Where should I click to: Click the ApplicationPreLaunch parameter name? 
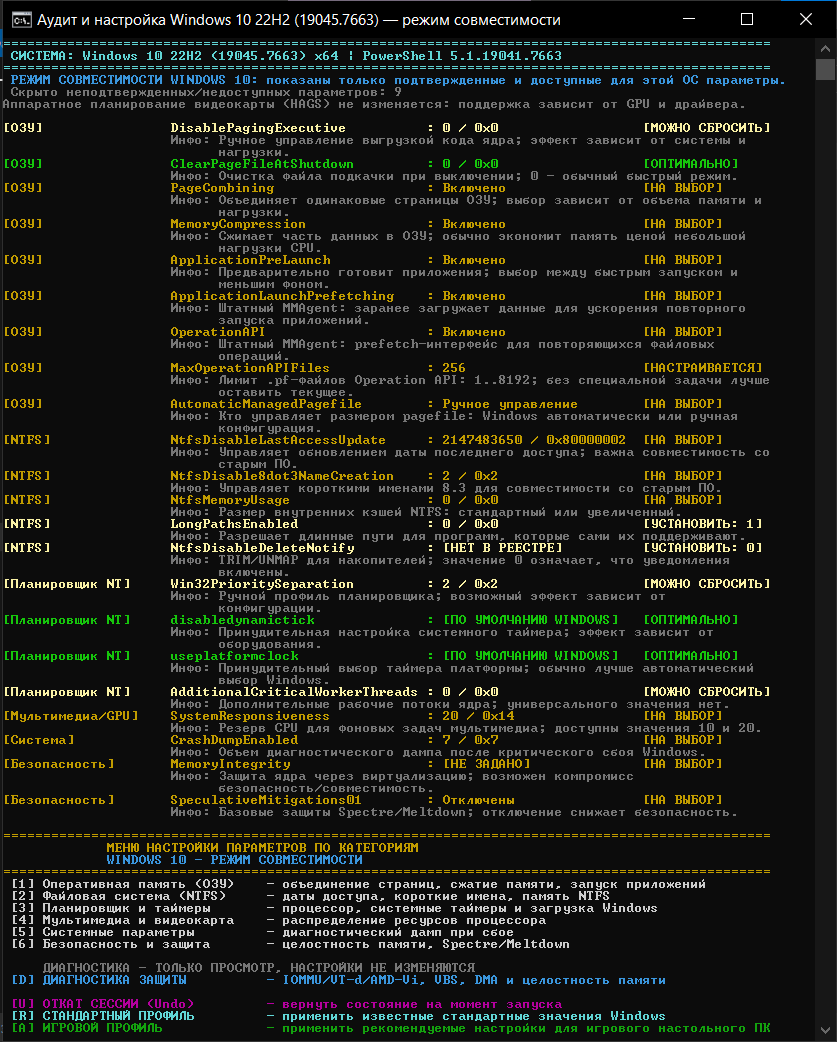click(250, 260)
